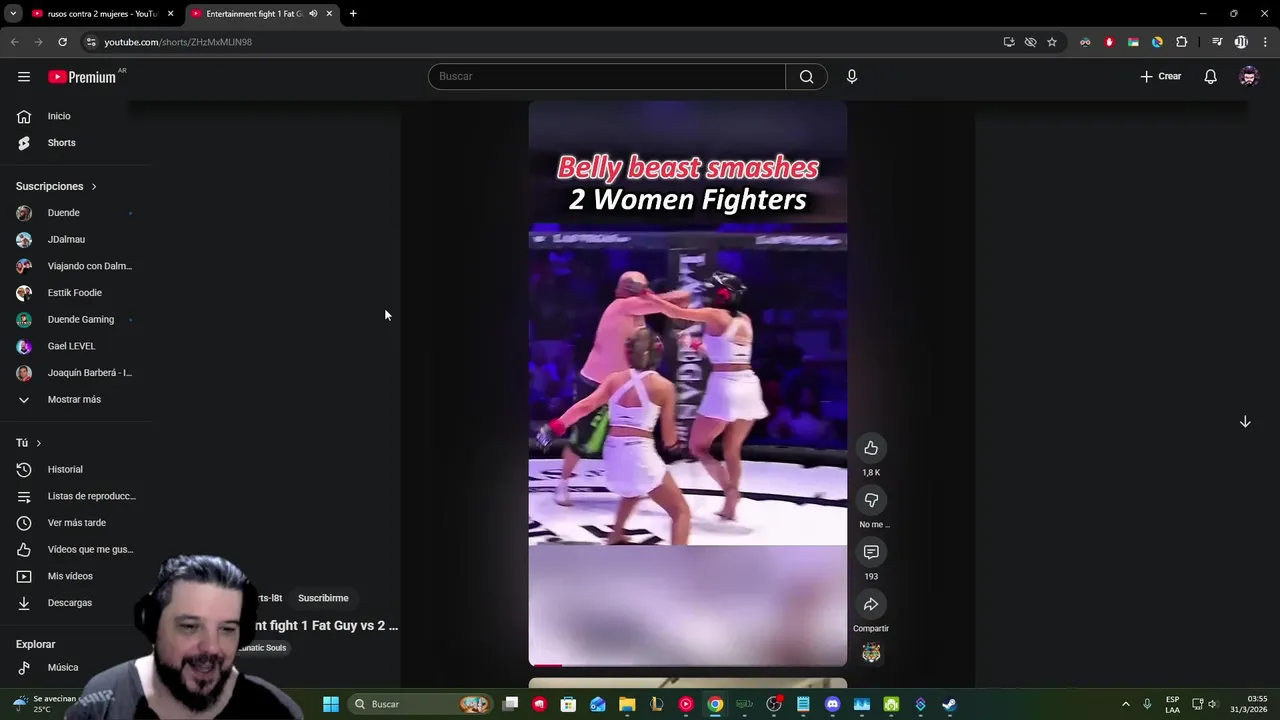Mute the audio on the Entertainment fight tab
This screenshot has width=1280, height=720.
pyautogui.click(x=313, y=14)
